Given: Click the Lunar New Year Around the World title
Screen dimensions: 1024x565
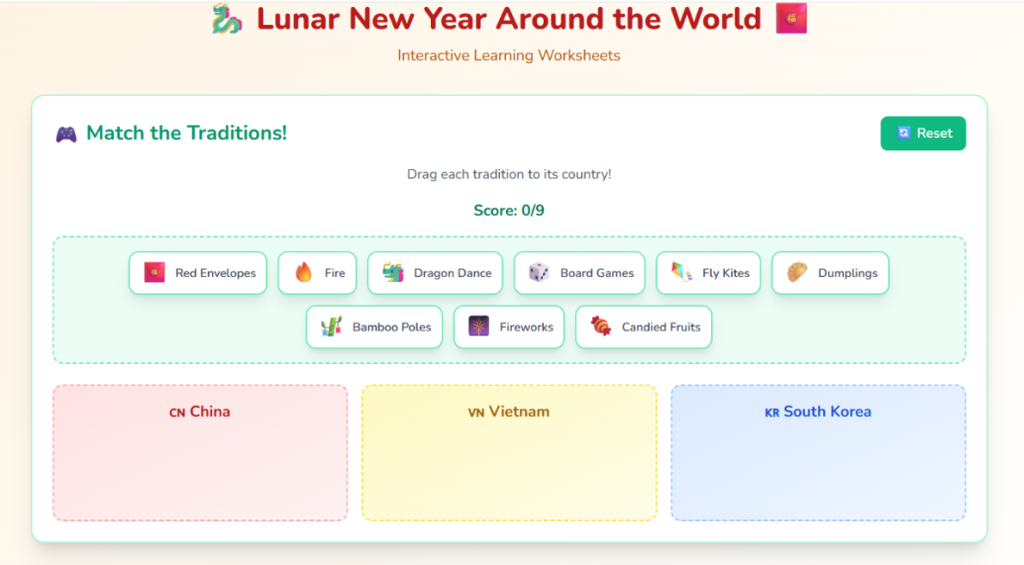Looking at the screenshot, I should click(x=509, y=19).
